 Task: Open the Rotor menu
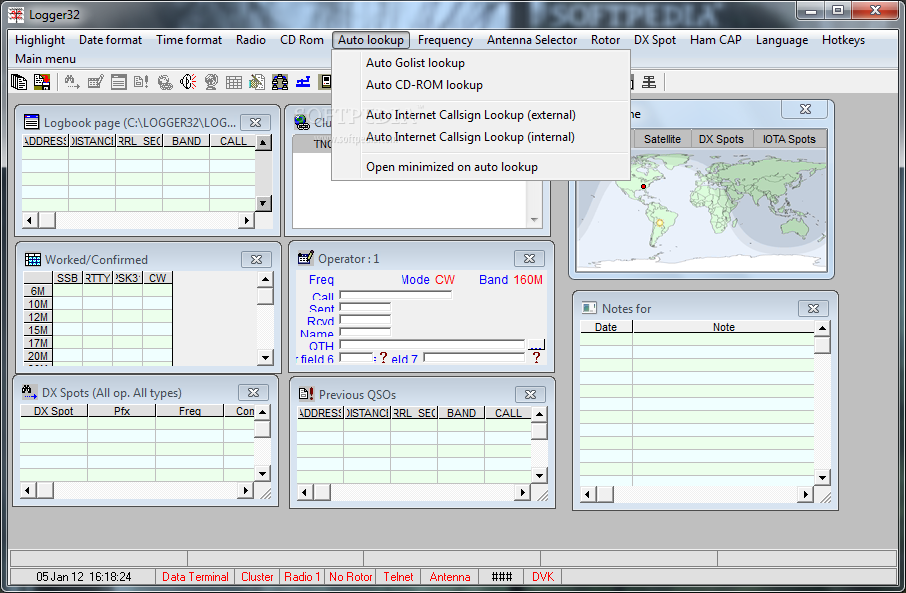[605, 40]
